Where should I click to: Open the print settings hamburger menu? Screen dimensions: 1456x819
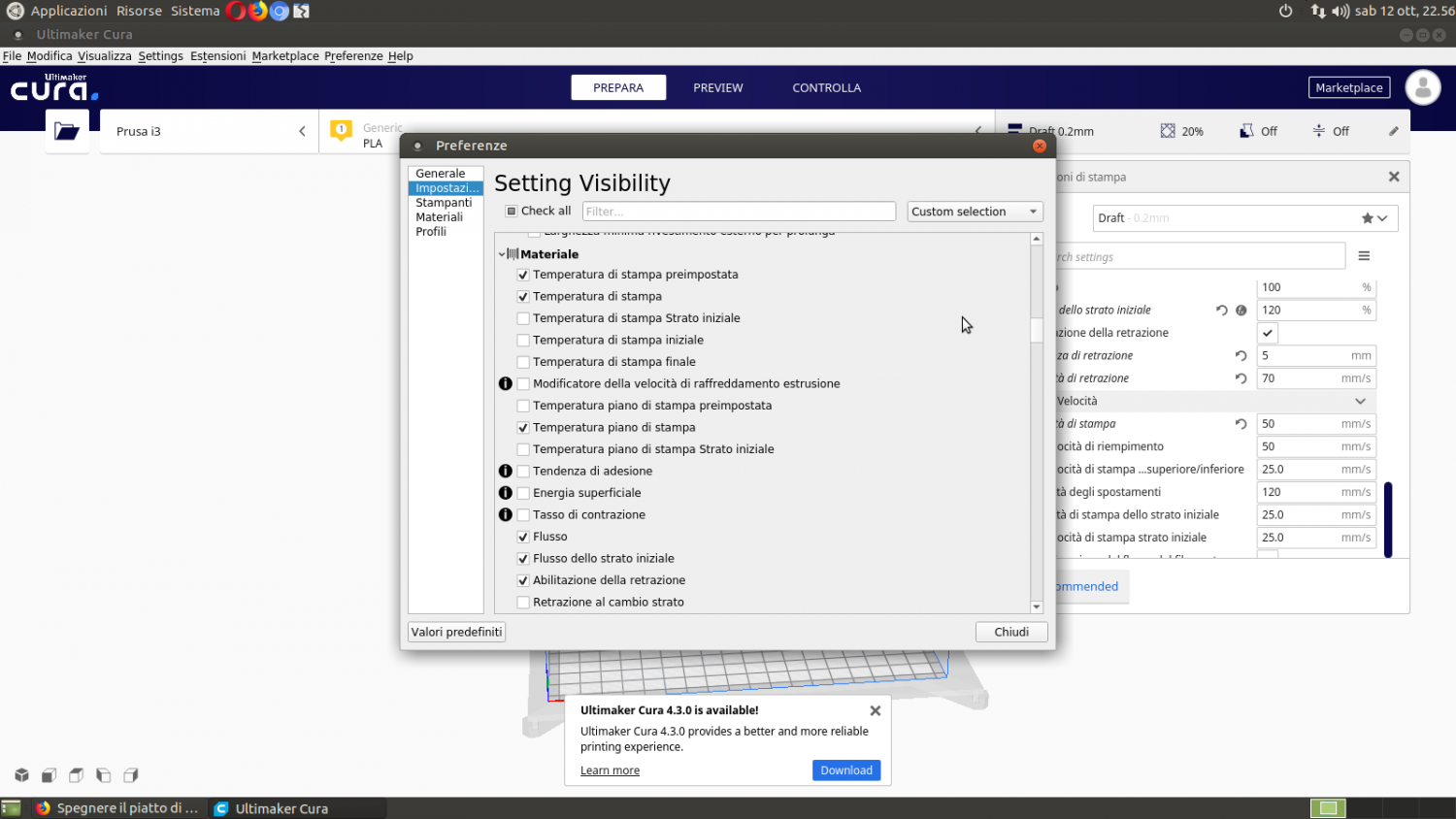point(1364,256)
